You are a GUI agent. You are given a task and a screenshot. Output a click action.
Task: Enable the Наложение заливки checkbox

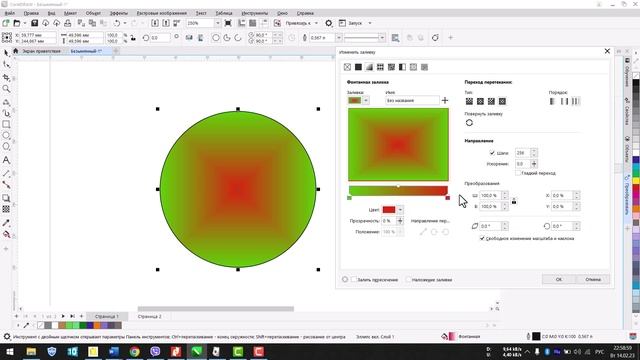click(408, 280)
